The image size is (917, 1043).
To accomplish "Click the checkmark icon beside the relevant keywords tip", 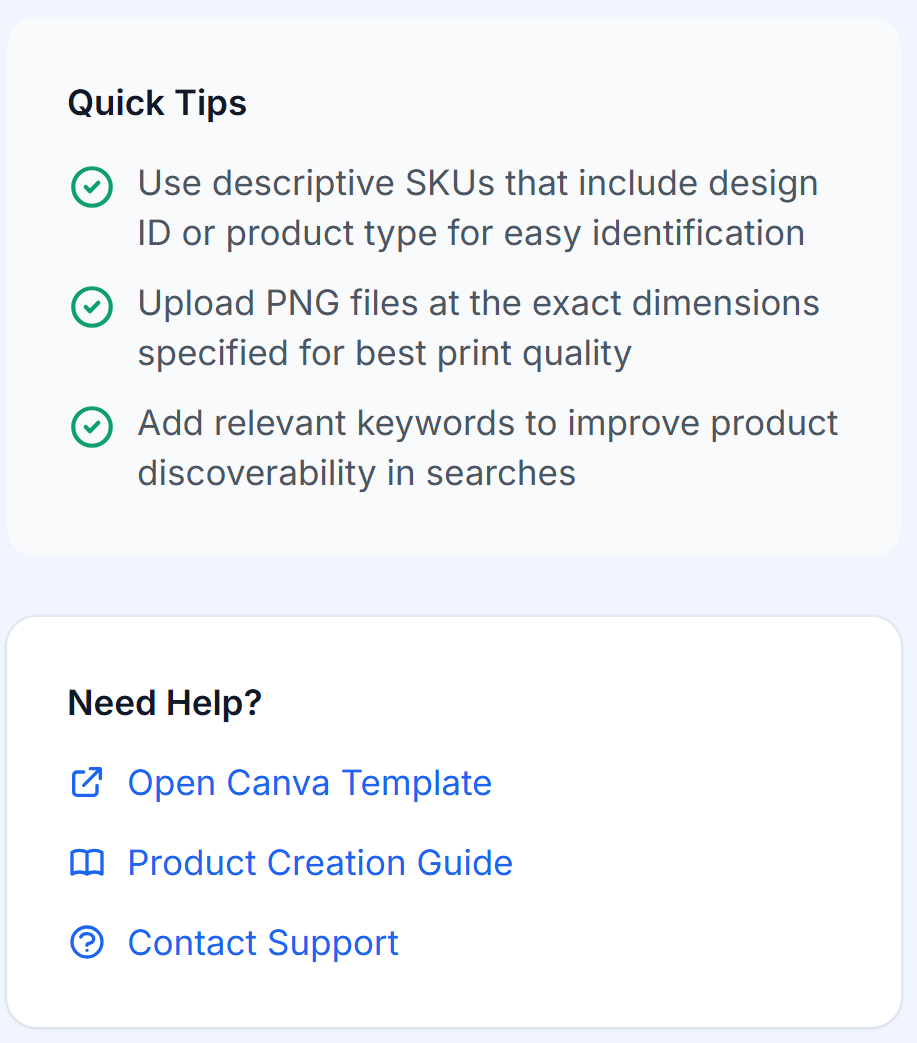I will pyautogui.click(x=91, y=427).
